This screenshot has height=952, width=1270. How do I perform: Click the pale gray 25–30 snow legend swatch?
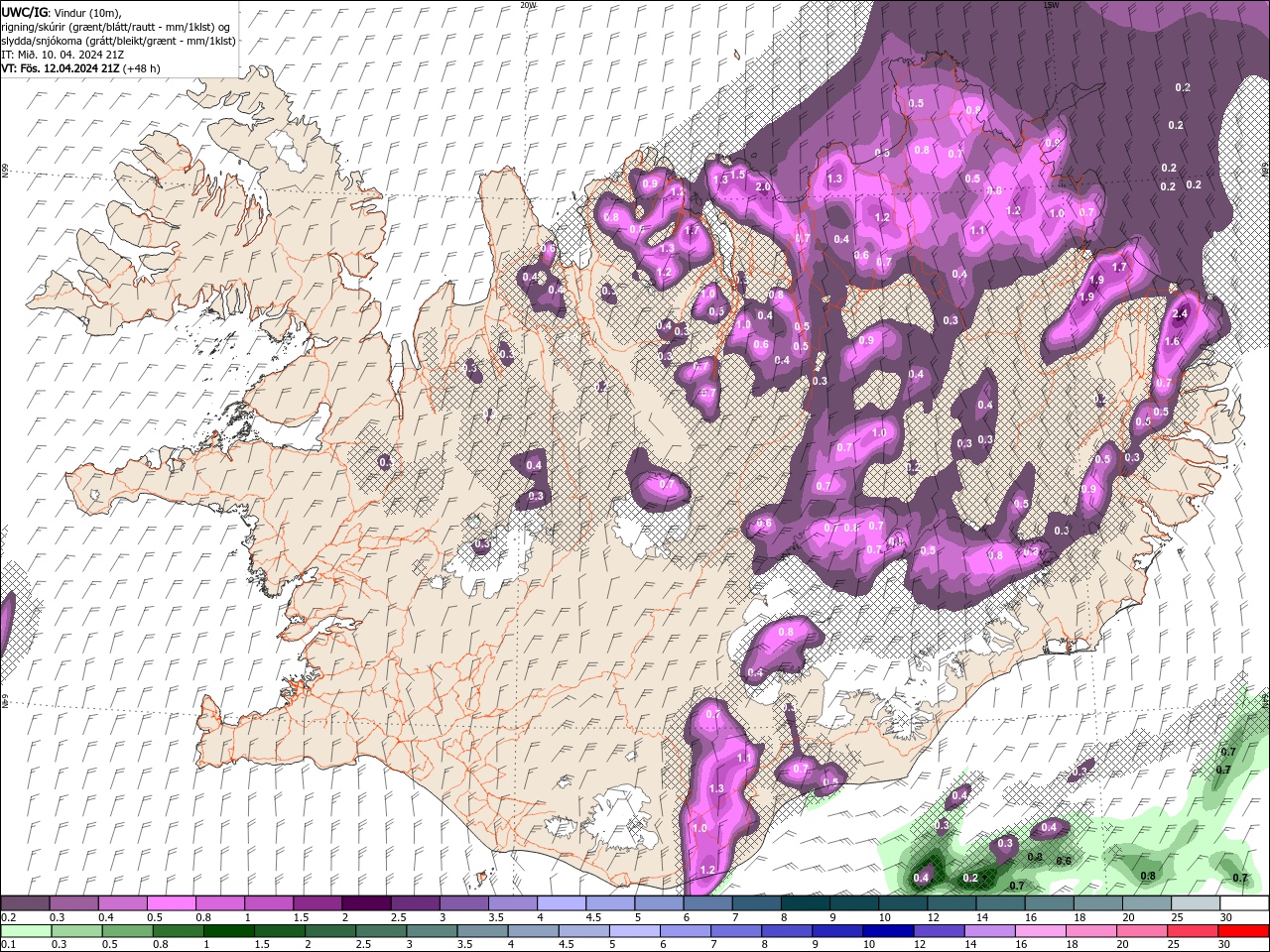pos(1195,903)
